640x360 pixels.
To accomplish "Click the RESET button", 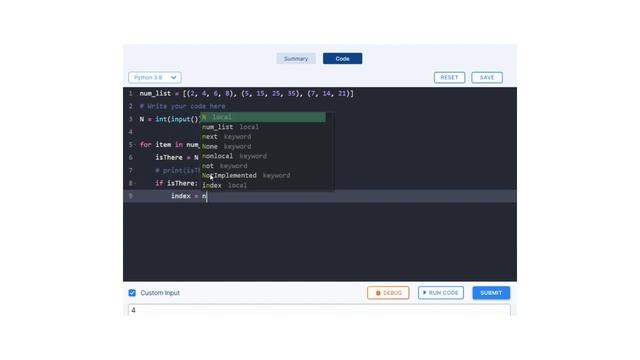I will [x=449, y=78].
